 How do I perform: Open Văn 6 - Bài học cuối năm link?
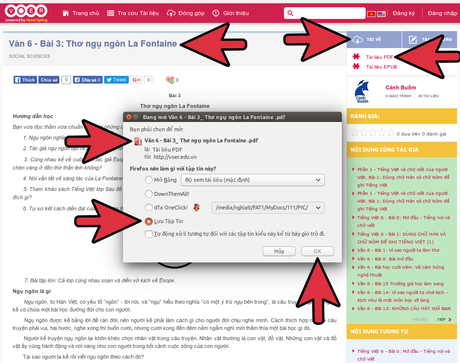(400, 271)
